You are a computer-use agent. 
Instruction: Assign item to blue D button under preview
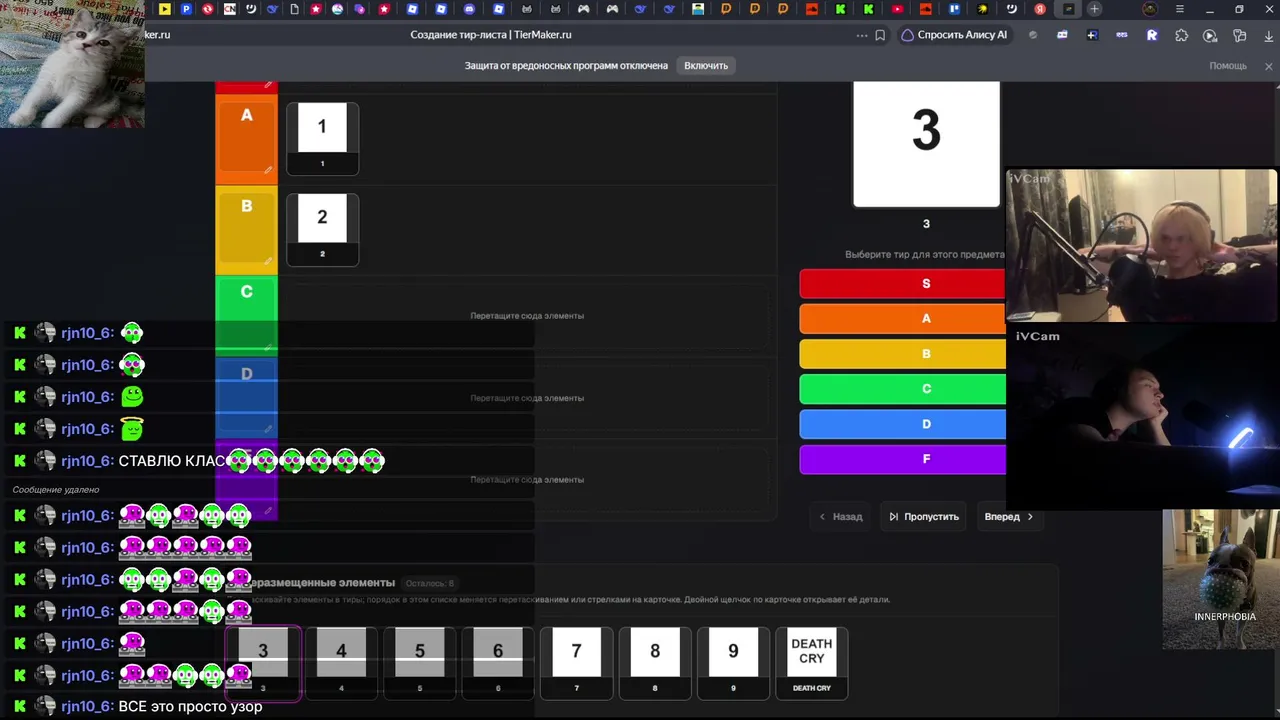[x=903, y=424]
